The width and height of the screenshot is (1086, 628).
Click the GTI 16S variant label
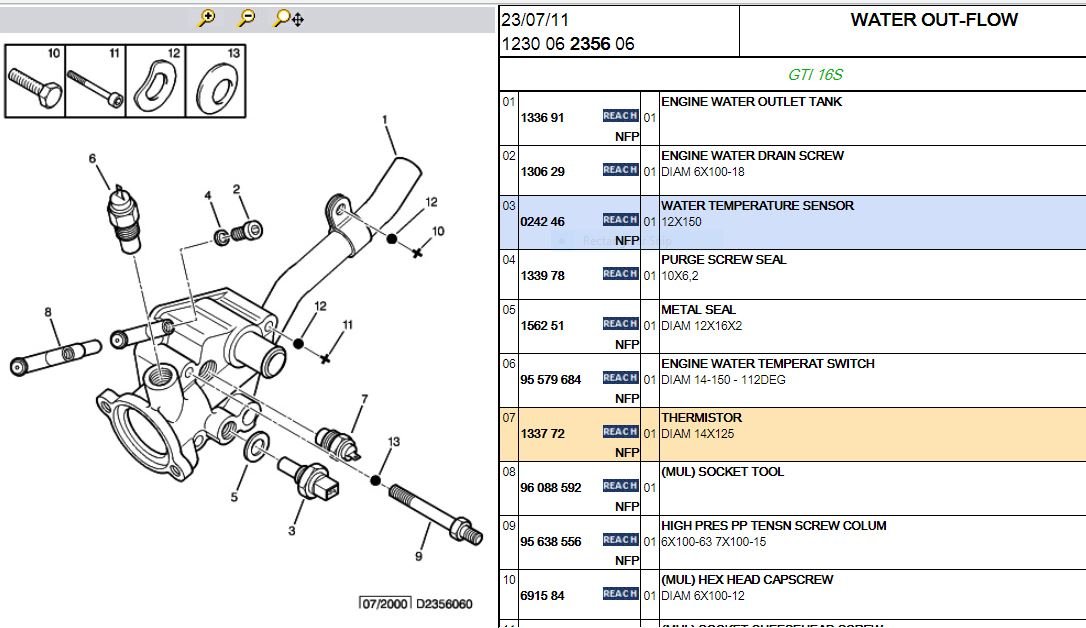click(815, 74)
